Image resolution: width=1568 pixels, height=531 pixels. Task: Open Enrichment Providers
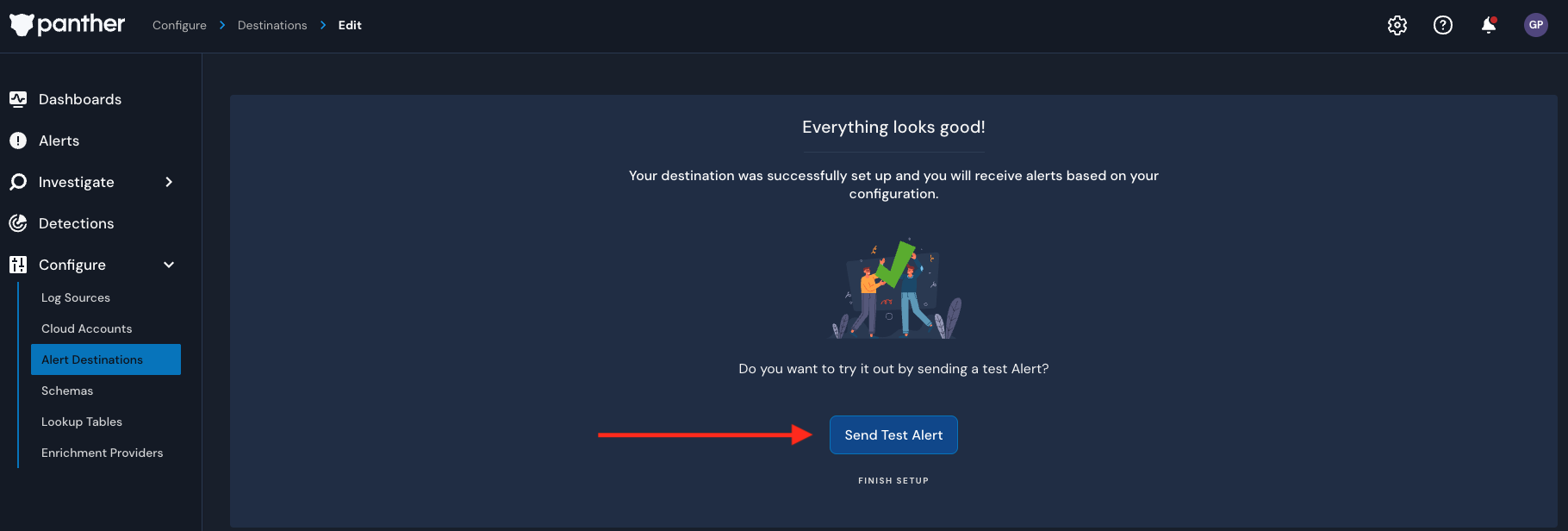click(x=103, y=453)
